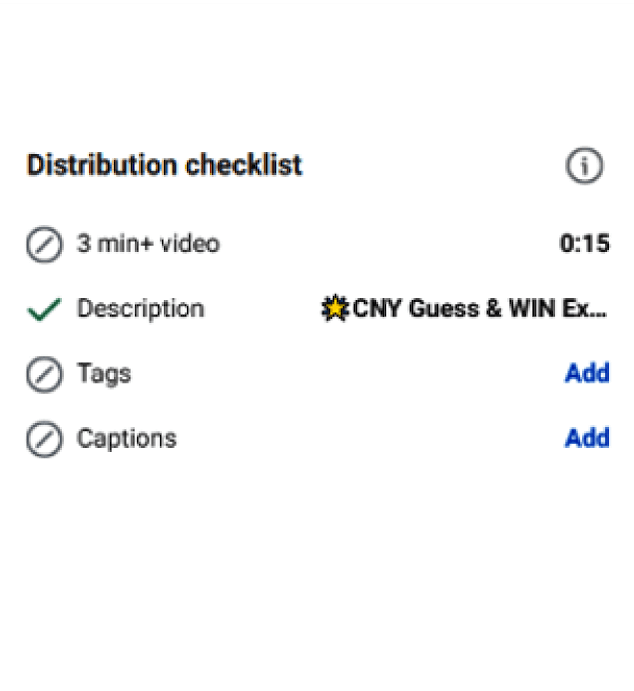634x691 pixels.
Task: Select the Captions checklist label
Action: (x=126, y=439)
